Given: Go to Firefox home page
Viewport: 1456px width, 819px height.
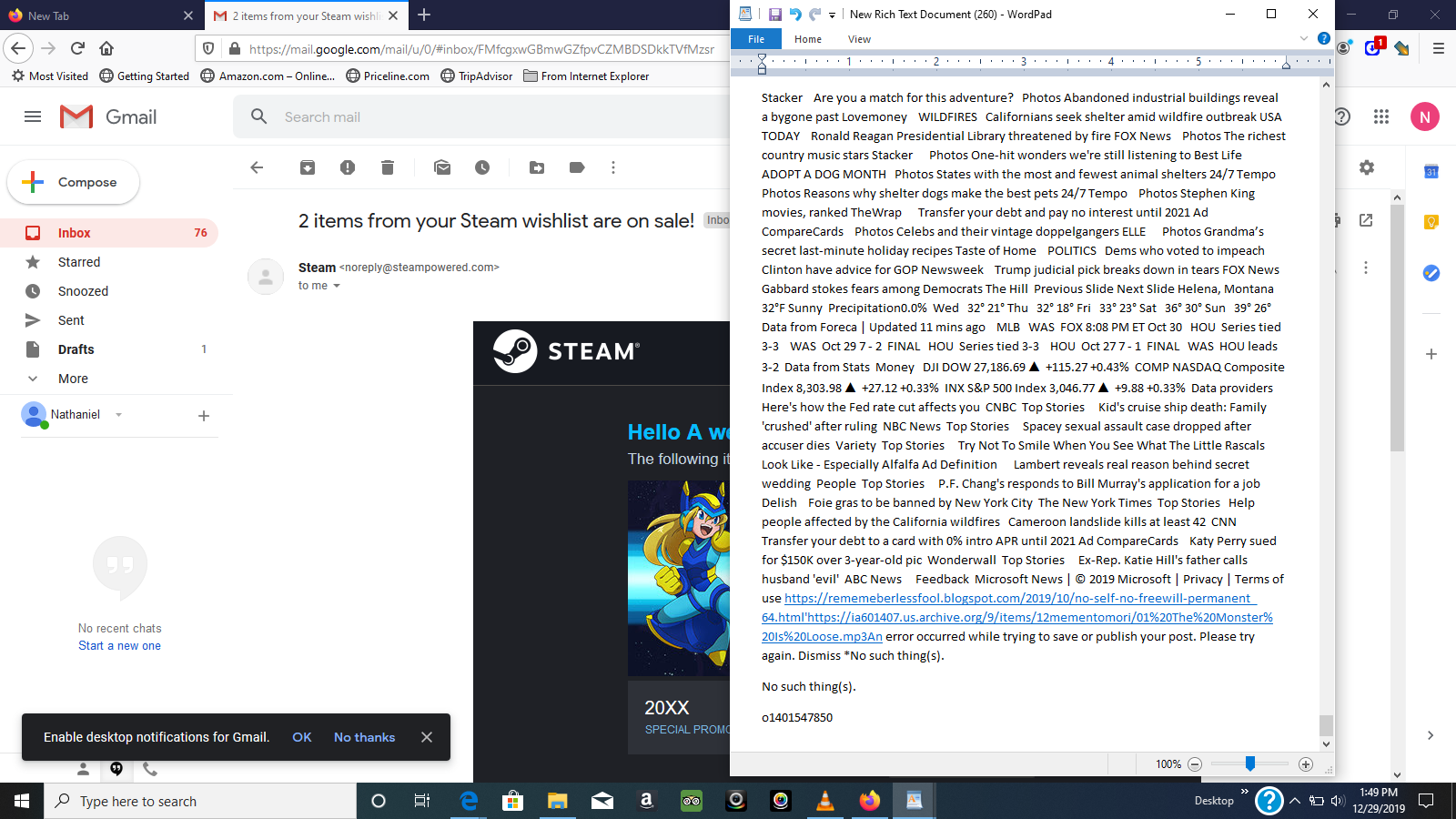Looking at the screenshot, I should [x=106, y=48].
